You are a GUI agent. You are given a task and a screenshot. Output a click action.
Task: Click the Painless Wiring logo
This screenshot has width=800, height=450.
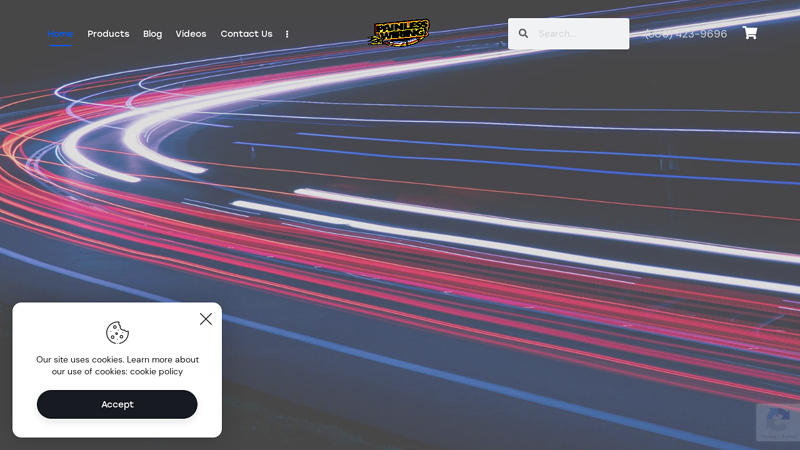pyautogui.click(x=399, y=33)
